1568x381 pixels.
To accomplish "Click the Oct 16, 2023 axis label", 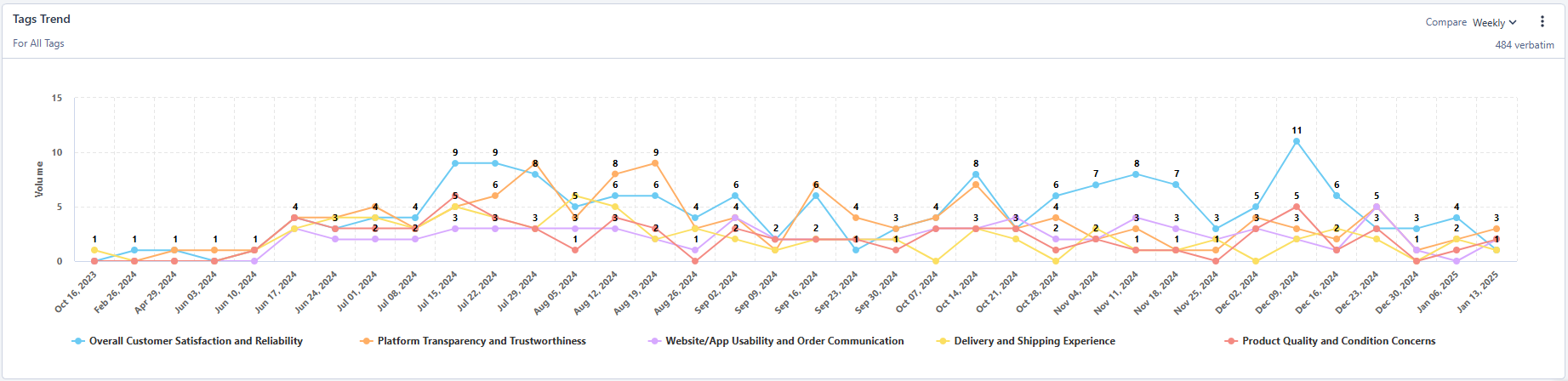I will coord(76,293).
